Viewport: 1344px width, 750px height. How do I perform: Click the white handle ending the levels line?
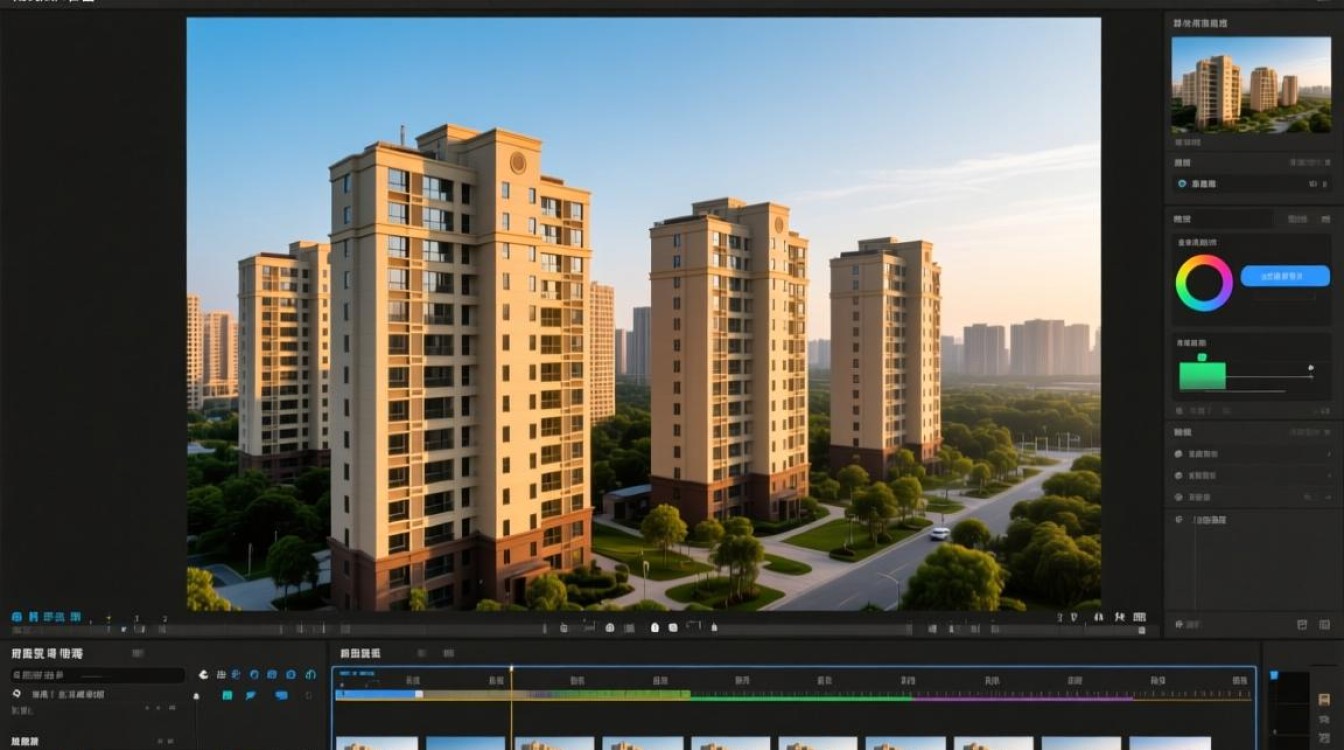(x=1310, y=369)
